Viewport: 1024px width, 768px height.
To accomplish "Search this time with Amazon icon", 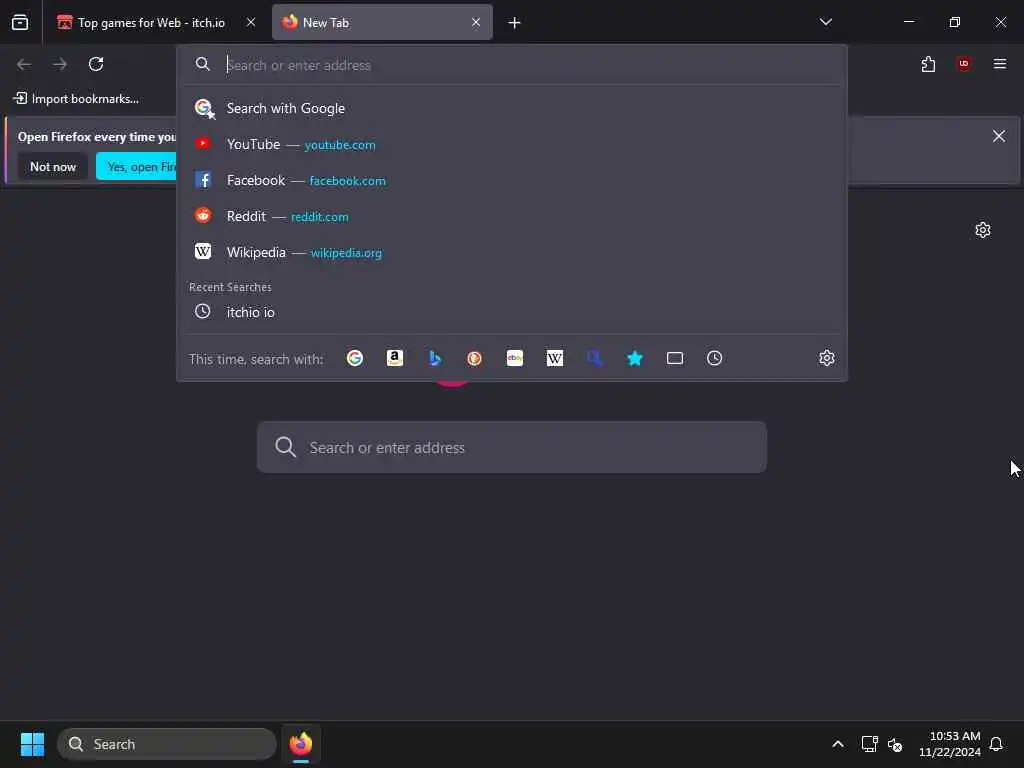I will (394, 358).
